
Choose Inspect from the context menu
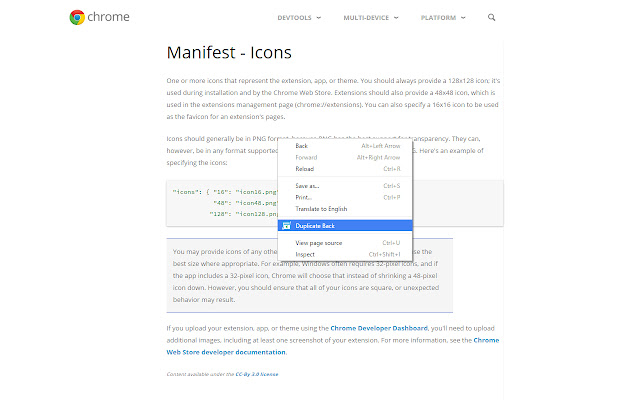[x=345, y=254]
